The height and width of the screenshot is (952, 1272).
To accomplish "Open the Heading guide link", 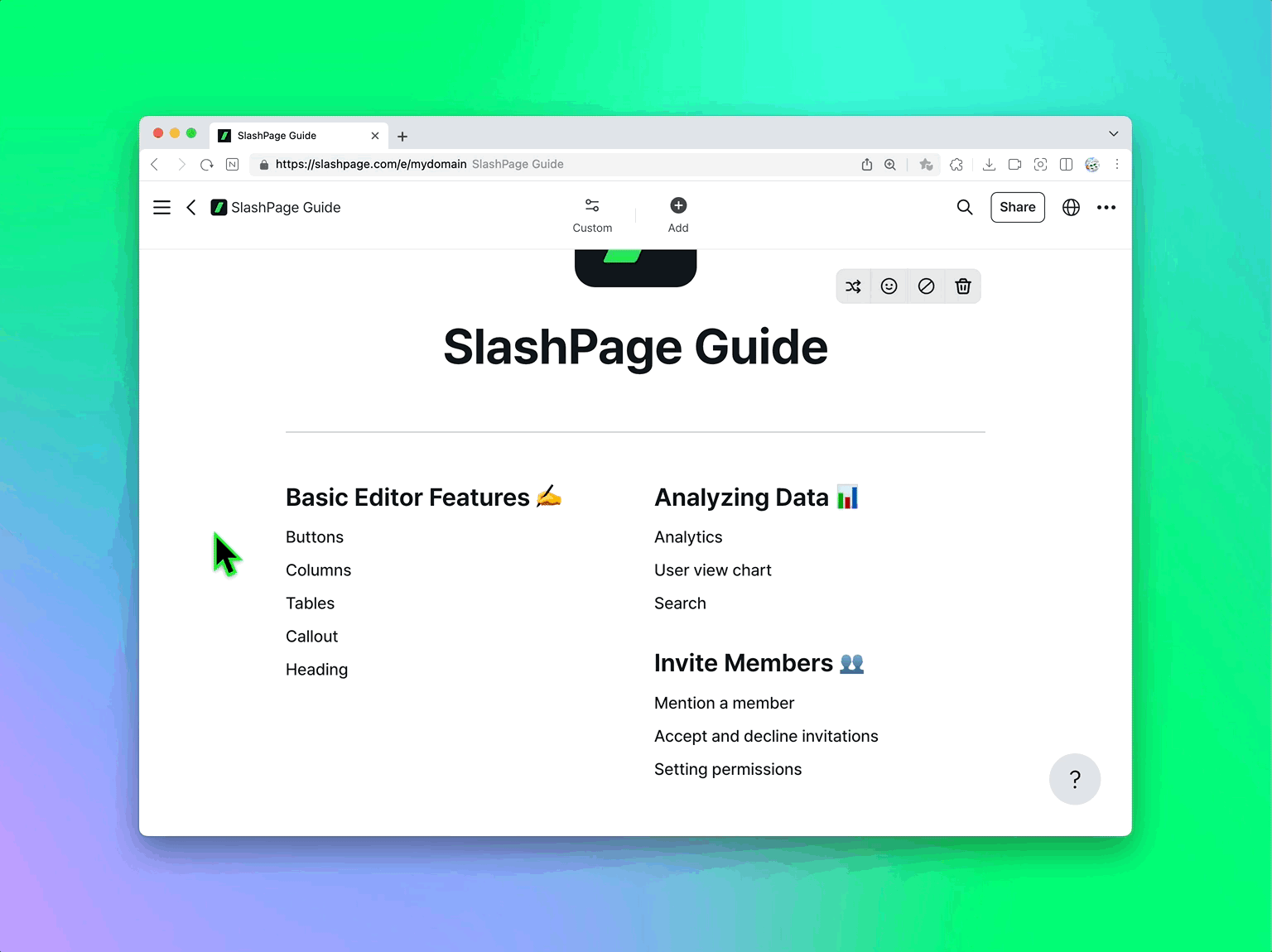I will [x=316, y=670].
